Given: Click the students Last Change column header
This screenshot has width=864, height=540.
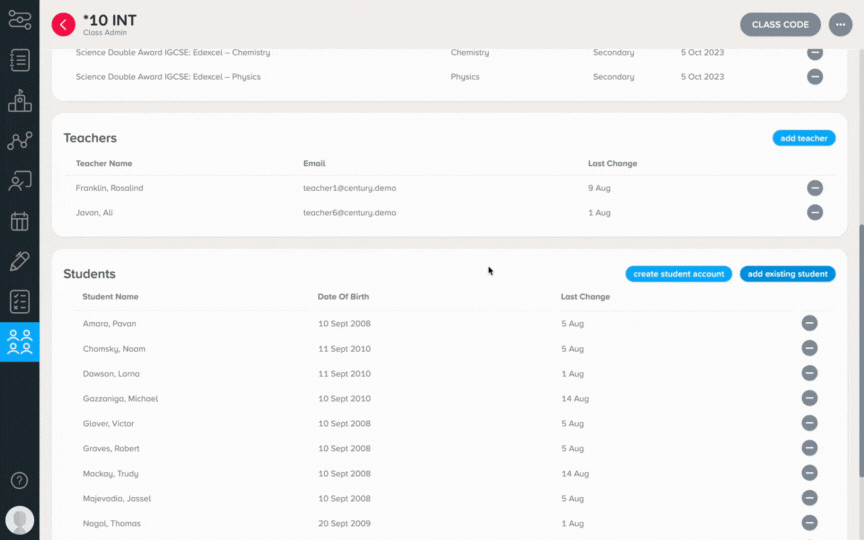Looking at the screenshot, I should point(585,296).
